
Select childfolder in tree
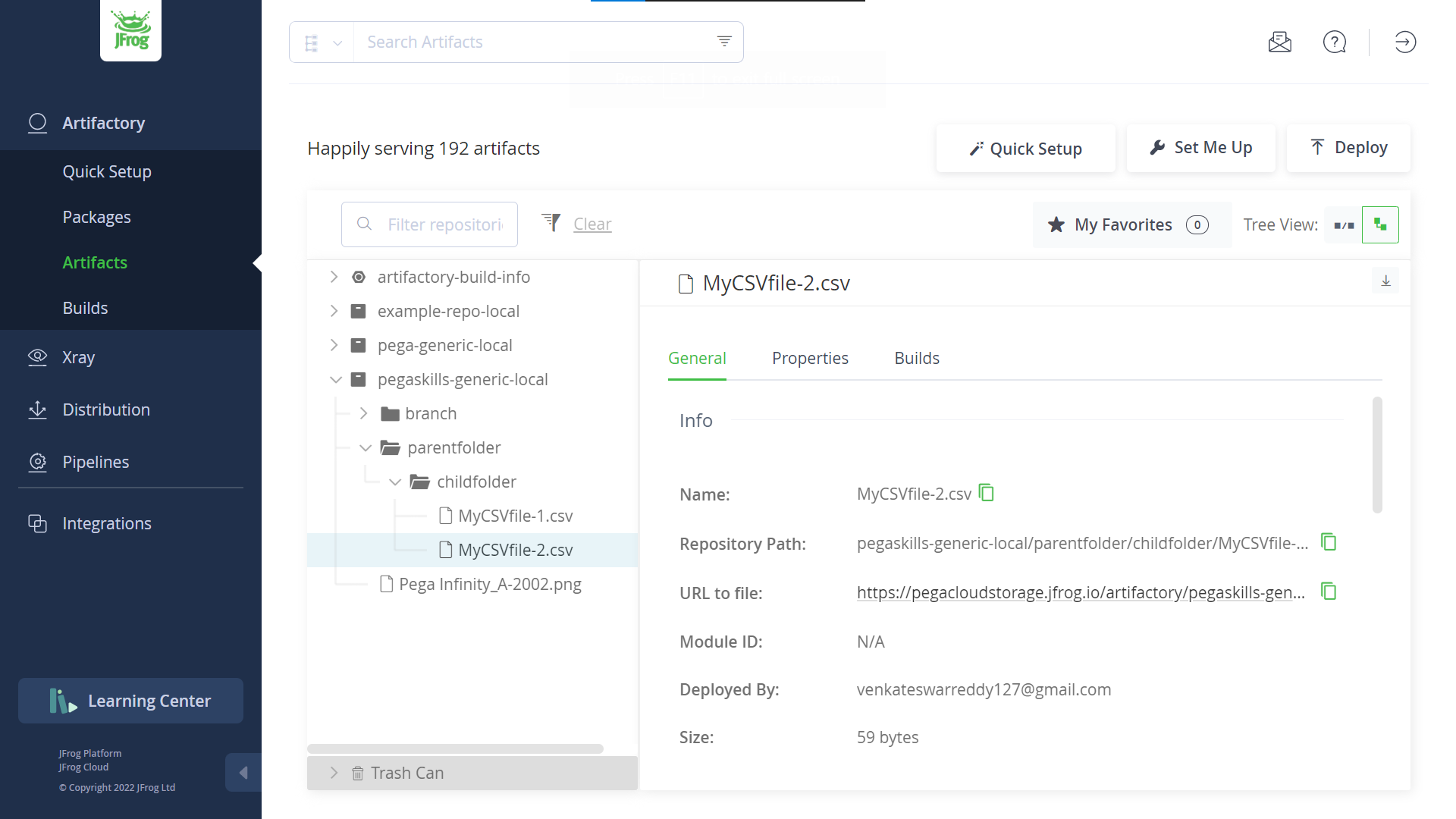(x=476, y=482)
